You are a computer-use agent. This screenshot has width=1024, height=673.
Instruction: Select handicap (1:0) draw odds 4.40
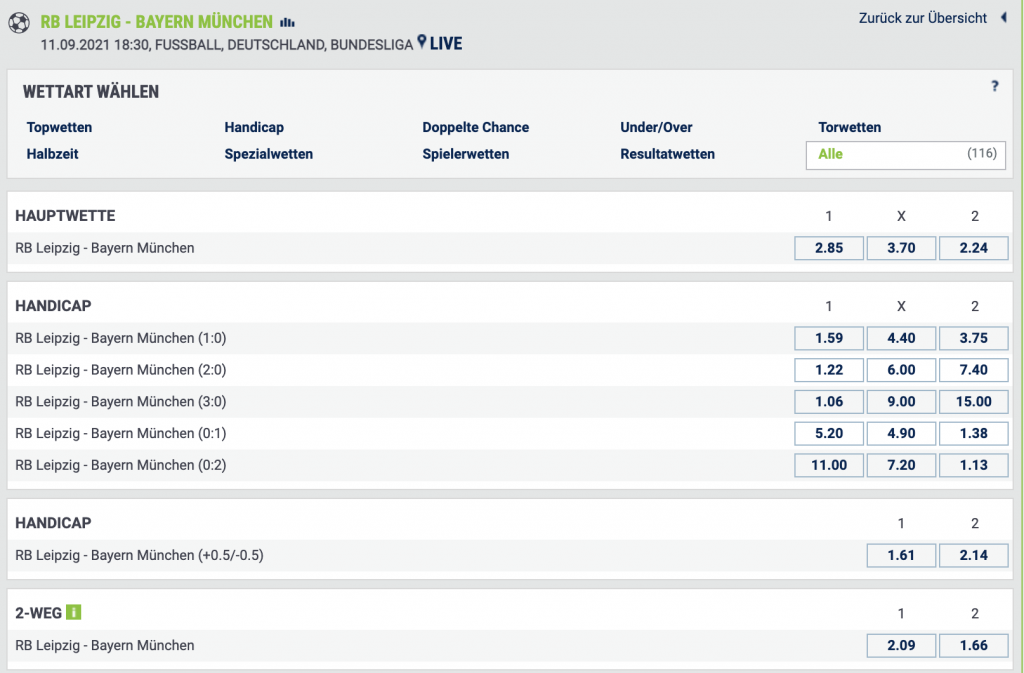(x=901, y=338)
